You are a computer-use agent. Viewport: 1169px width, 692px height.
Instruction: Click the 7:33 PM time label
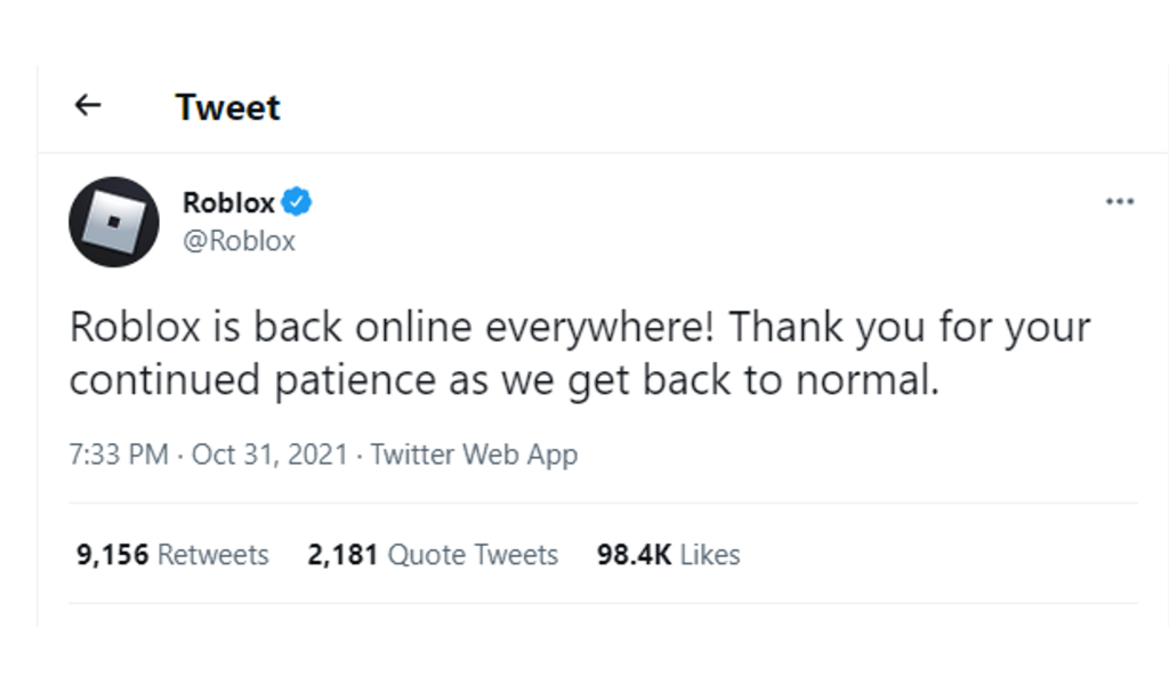(x=114, y=454)
